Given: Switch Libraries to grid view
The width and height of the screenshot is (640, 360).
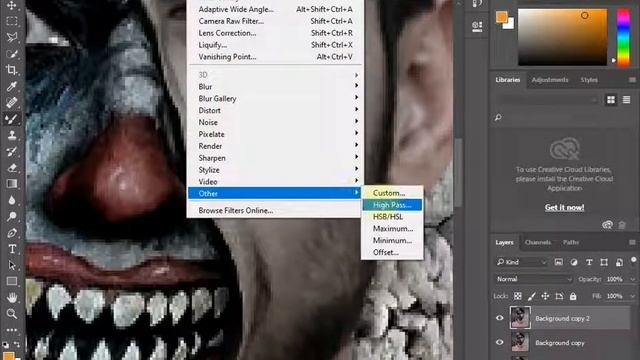Looking at the screenshot, I should pos(611,100).
